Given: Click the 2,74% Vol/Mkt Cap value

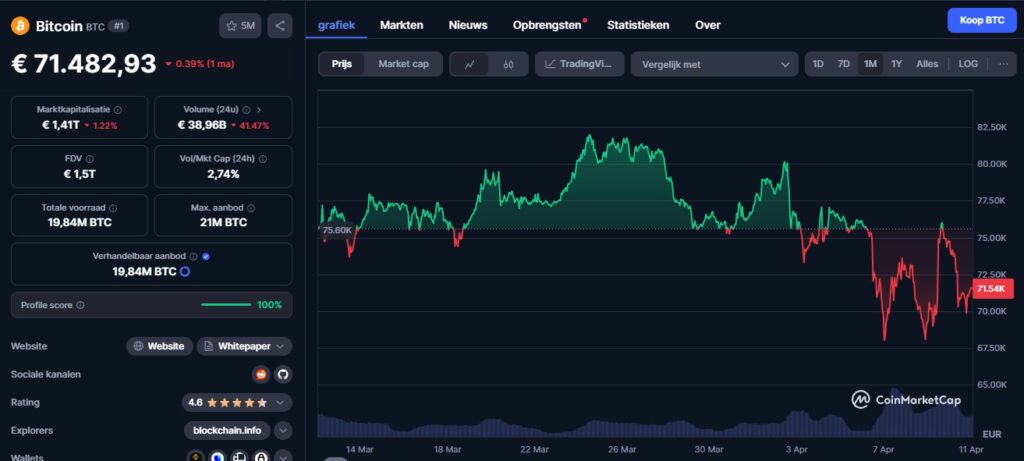Looking at the screenshot, I should point(223,174).
